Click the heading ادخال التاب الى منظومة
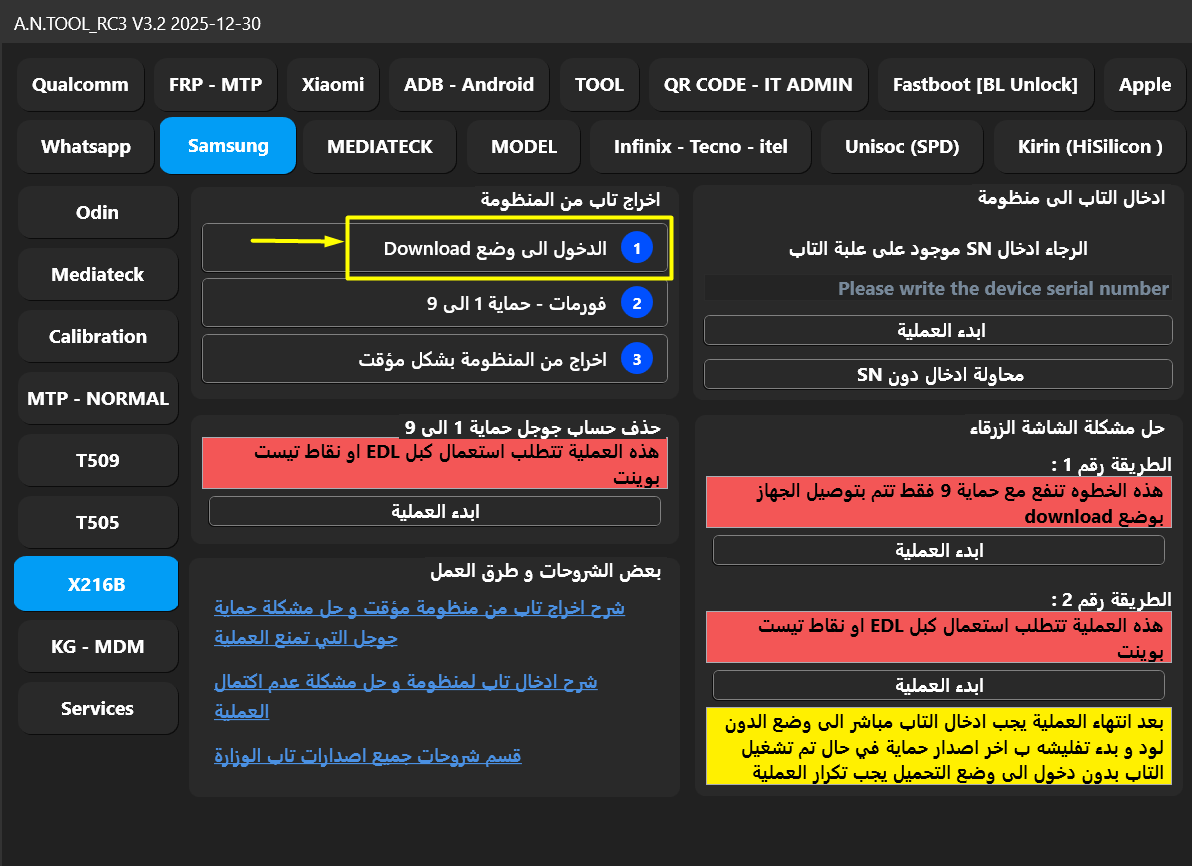The height and width of the screenshot is (866, 1192). click(x=1071, y=198)
